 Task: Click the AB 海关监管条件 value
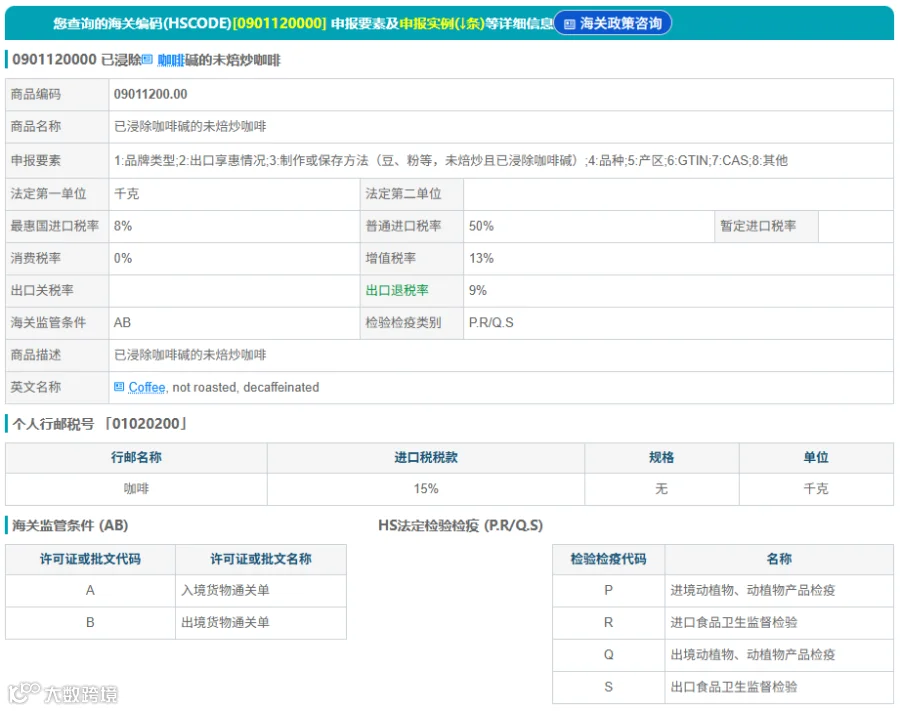click(x=122, y=323)
